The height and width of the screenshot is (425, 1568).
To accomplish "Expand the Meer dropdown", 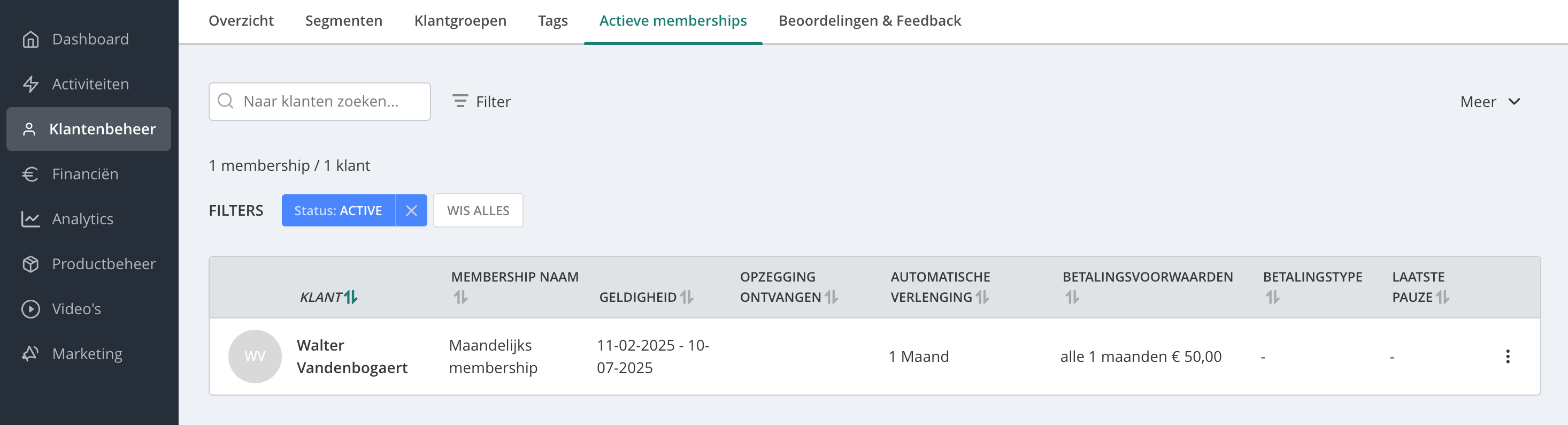I will 1490,102.
